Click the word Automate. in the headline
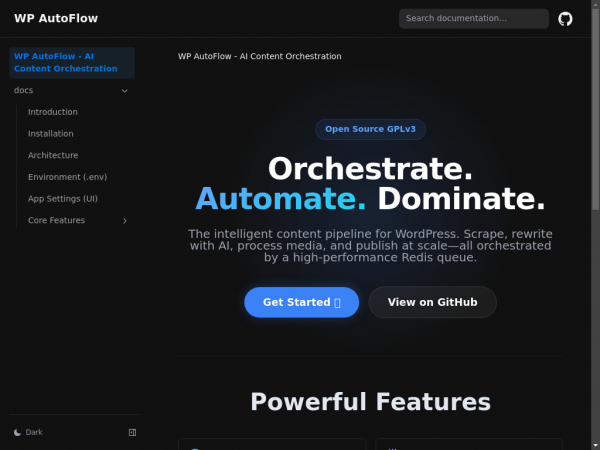This screenshot has width=600, height=450. click(280, 199)
